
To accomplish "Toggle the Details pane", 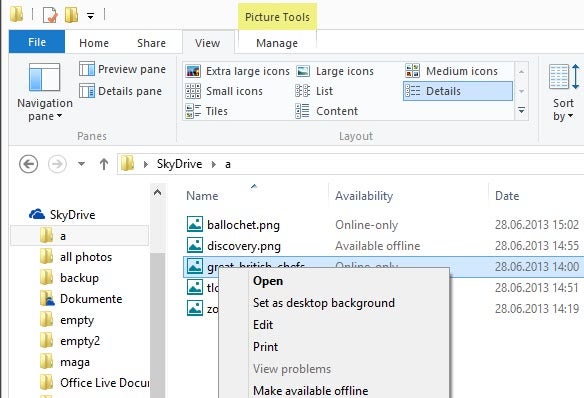I will coord(121,91).
